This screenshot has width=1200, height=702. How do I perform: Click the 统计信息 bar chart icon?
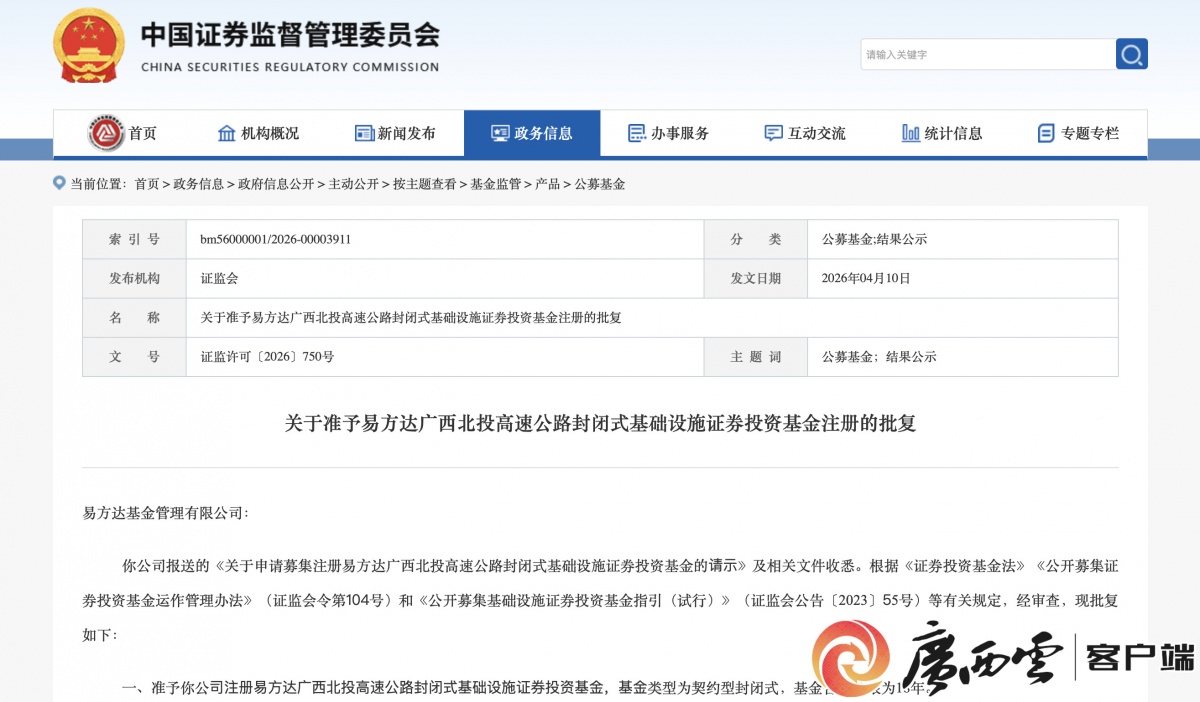tap(910, 133)
